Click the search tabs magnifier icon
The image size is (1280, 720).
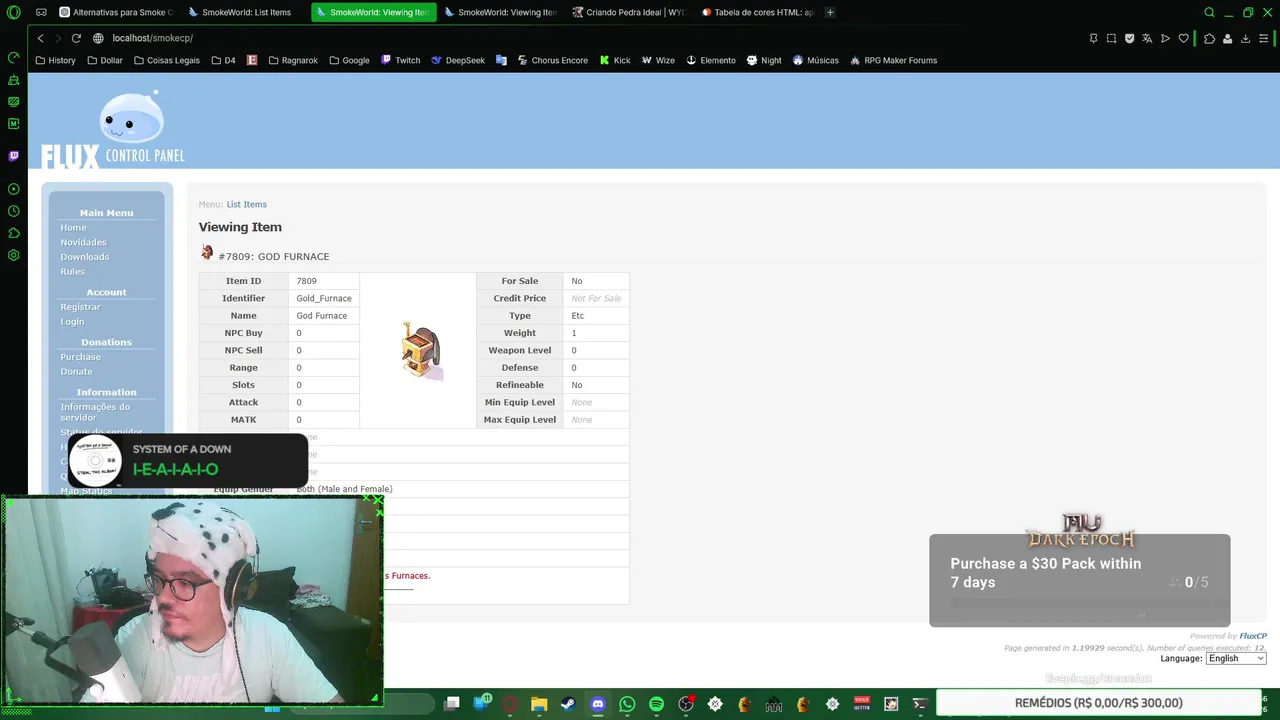pos(1209,12)
